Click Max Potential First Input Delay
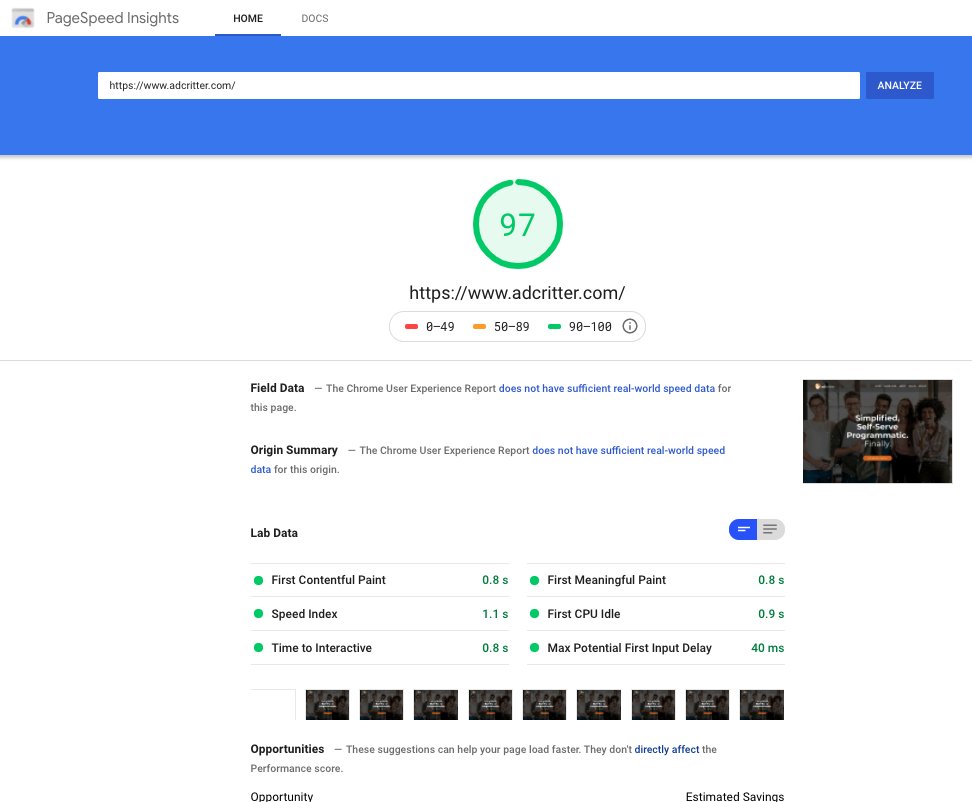The width and height of the screenshot is (972, 802). (656, 648)
